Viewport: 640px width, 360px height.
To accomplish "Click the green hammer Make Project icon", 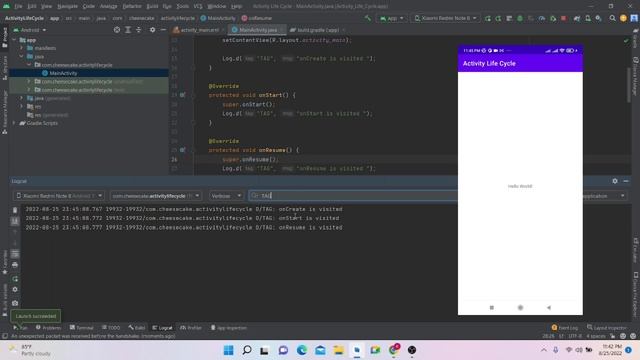I will tap(368, 18).
